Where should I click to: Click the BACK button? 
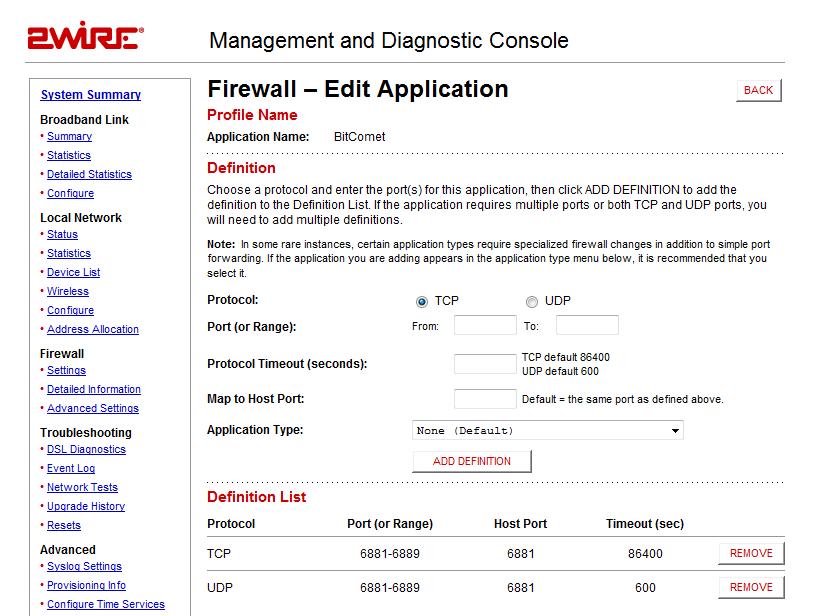(758, 90)
